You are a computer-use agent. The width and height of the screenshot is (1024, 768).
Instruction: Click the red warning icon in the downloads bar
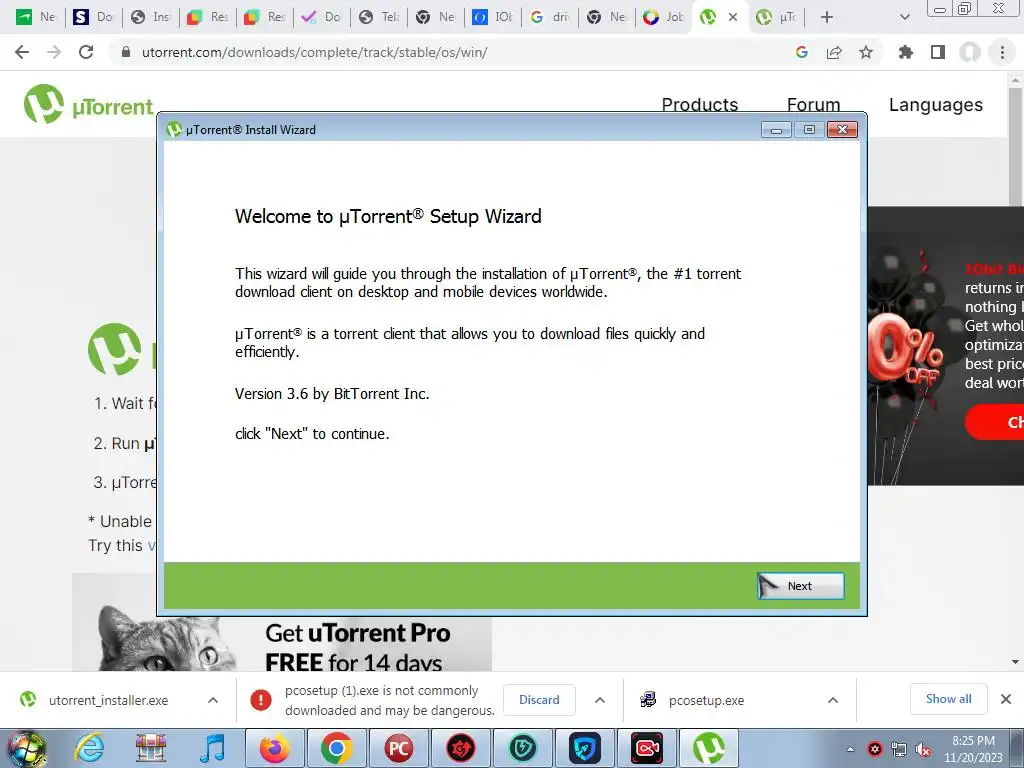[x=261, y=700]
